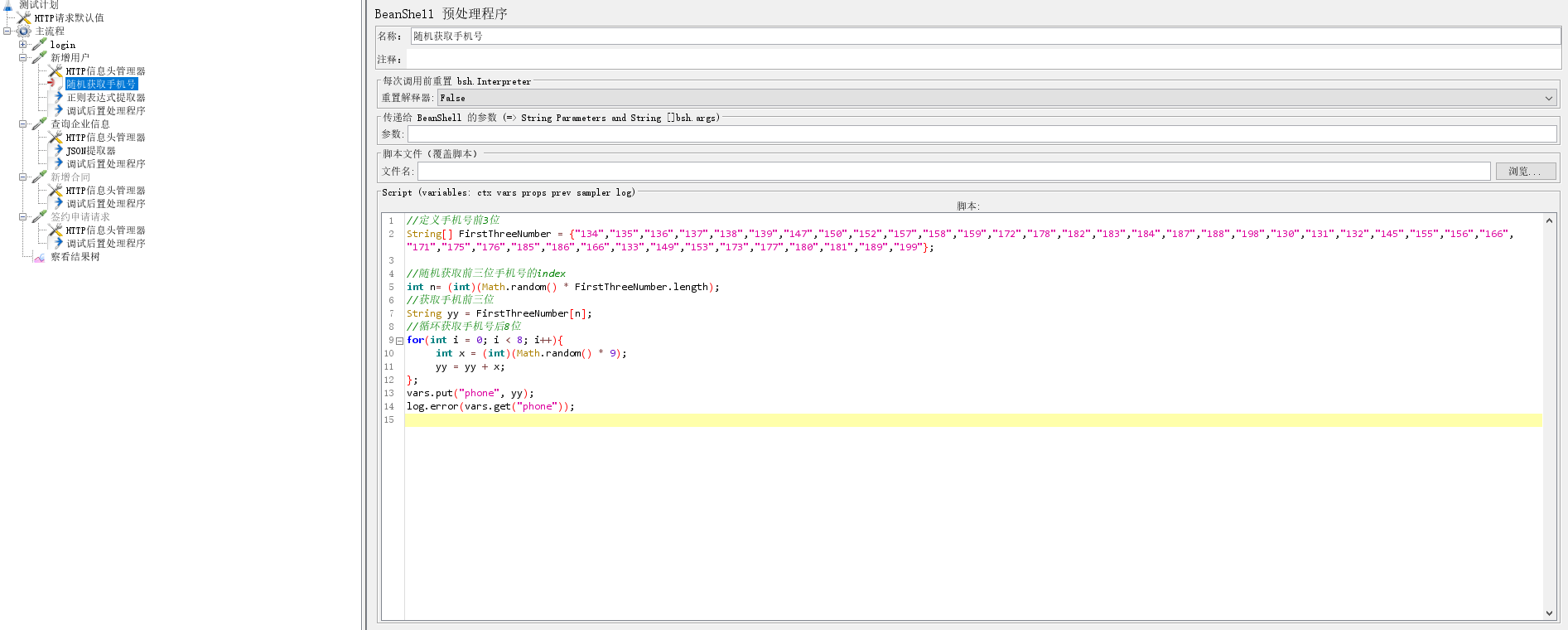Click code line 'log.error(vars.get("phone"));'
The height and width of the screenshot is (630, 1568).
pos(490,406)
